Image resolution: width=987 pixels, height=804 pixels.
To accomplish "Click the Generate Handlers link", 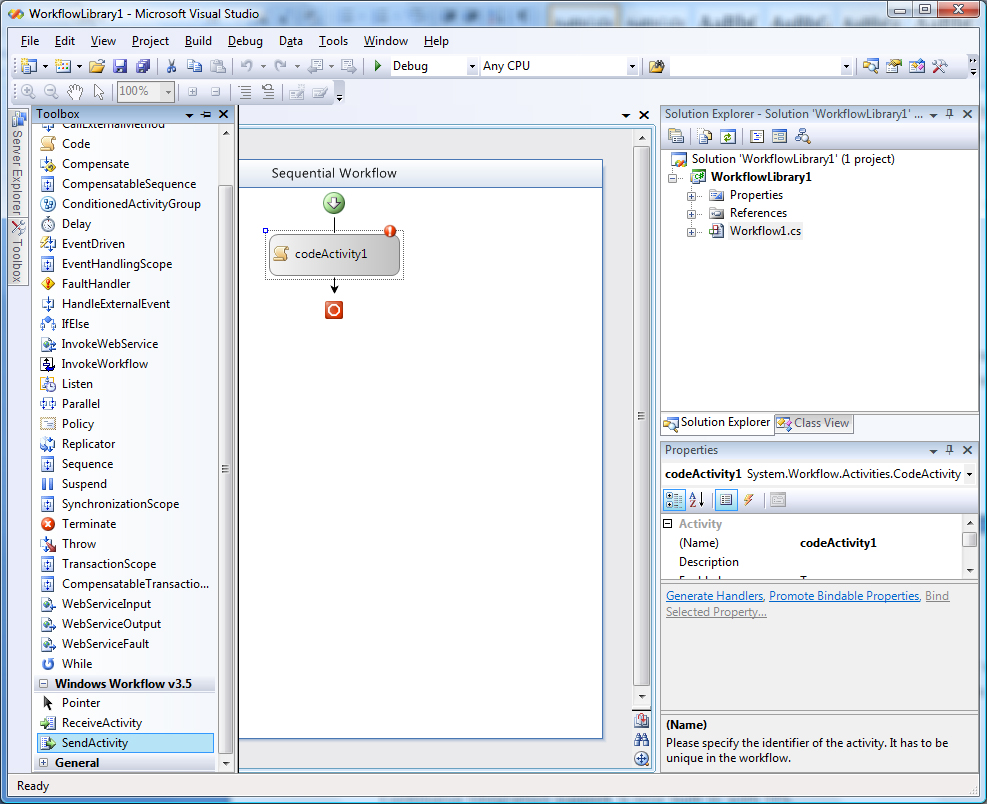I will tap(714, 596).
